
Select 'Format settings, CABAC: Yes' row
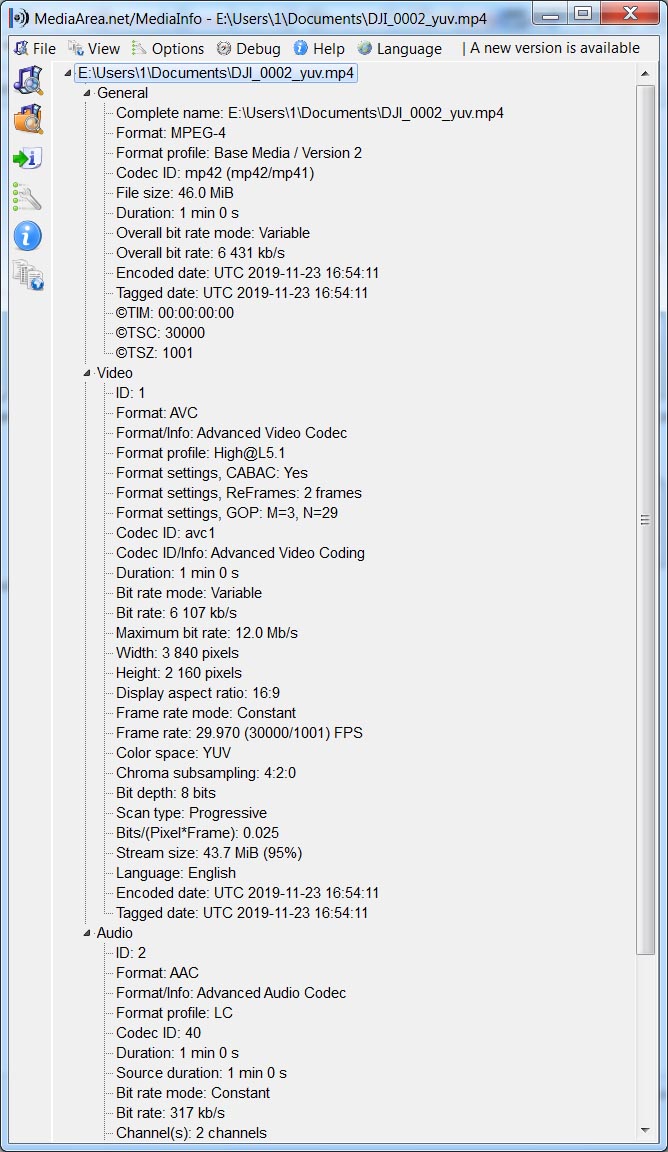pyautogui.click(x=212, y=473)
